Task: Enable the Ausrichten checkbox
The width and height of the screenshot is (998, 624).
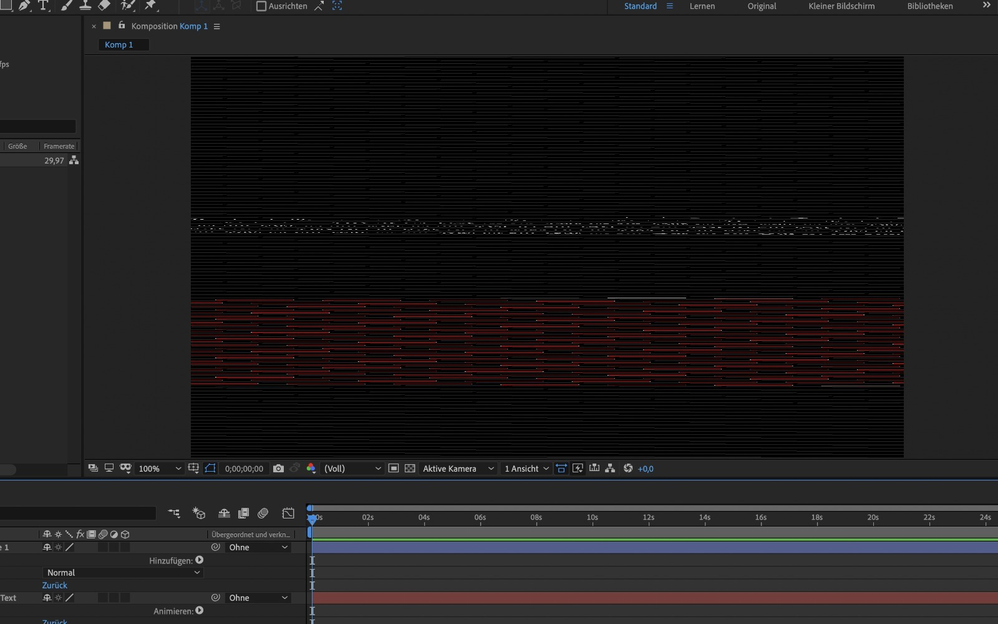Action: (x=261, y=6)
